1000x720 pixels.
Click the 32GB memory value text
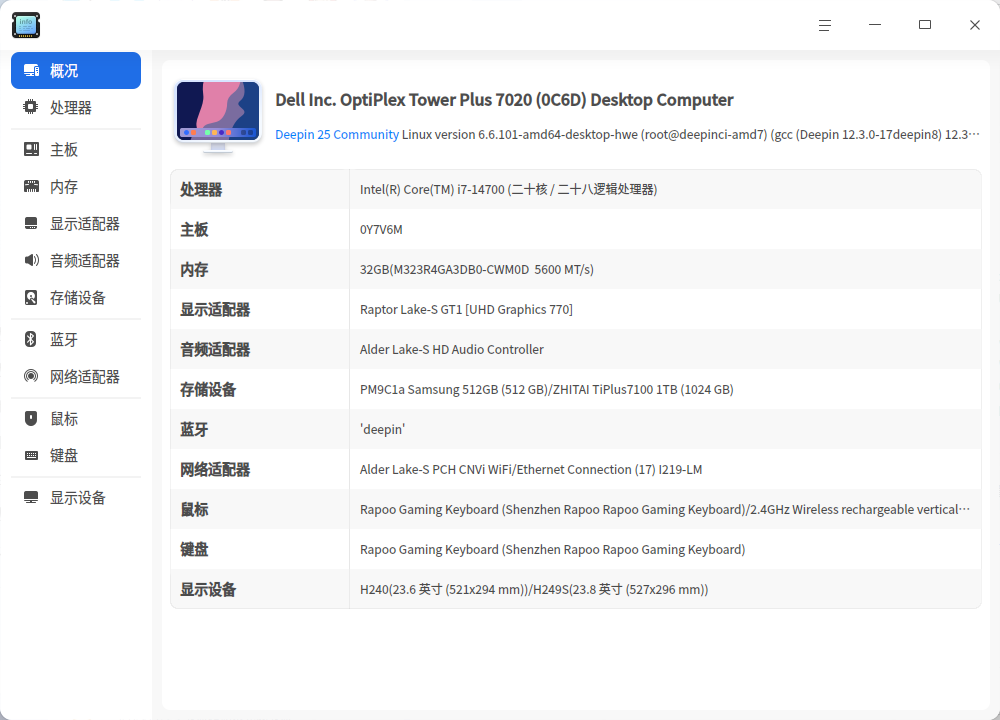pyautogui.click(x=476, y=270)
